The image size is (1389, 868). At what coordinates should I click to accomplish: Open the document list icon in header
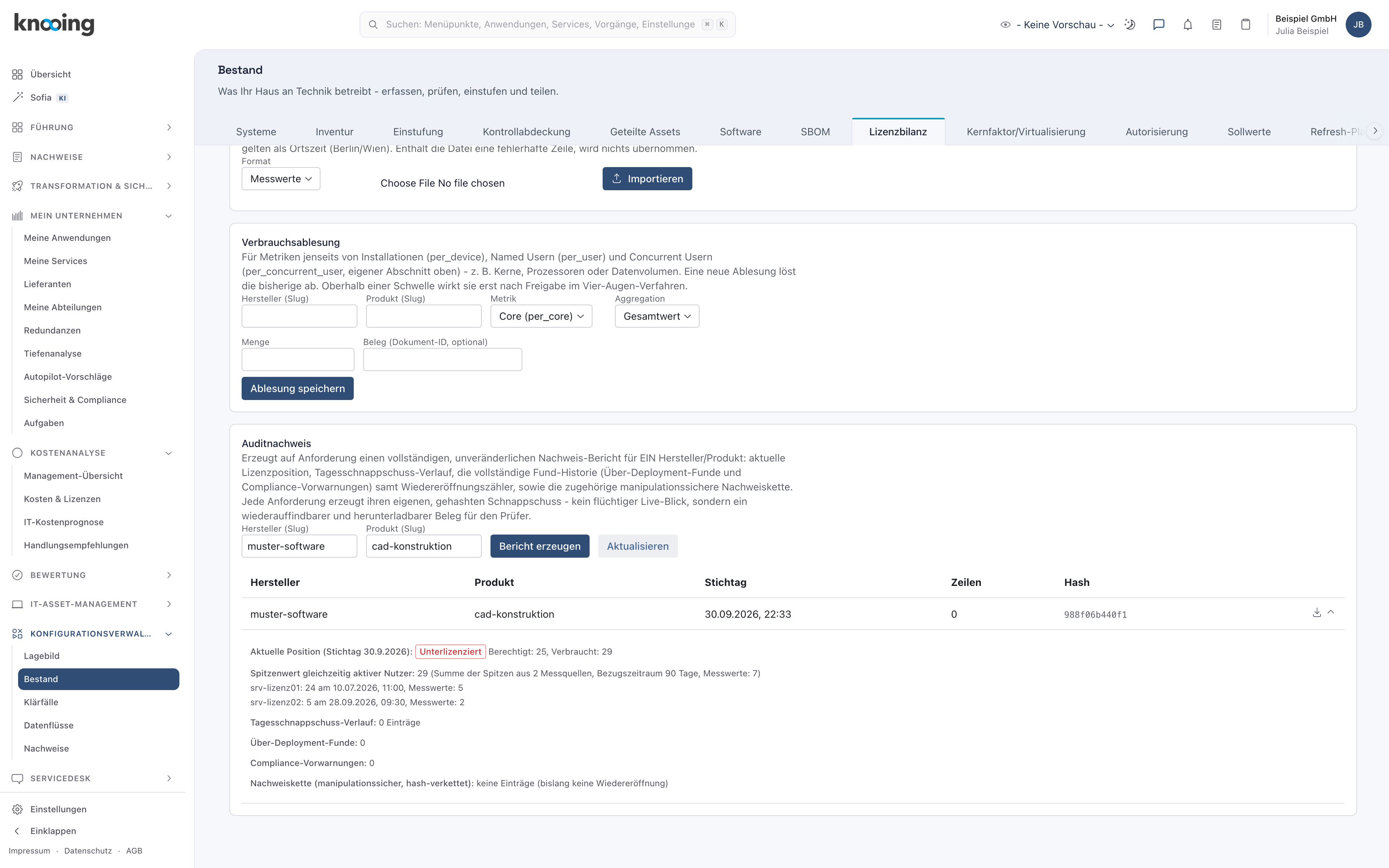tap(1216, 25)
